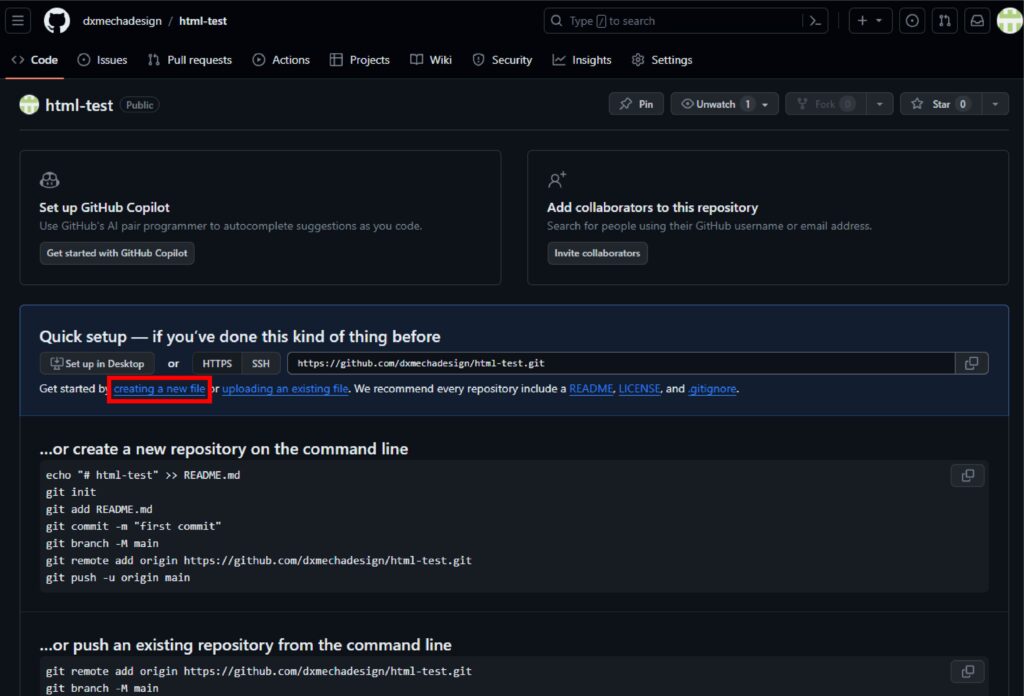Click the 'git init' command line
1024x696 pixels.
click(71, 492)
